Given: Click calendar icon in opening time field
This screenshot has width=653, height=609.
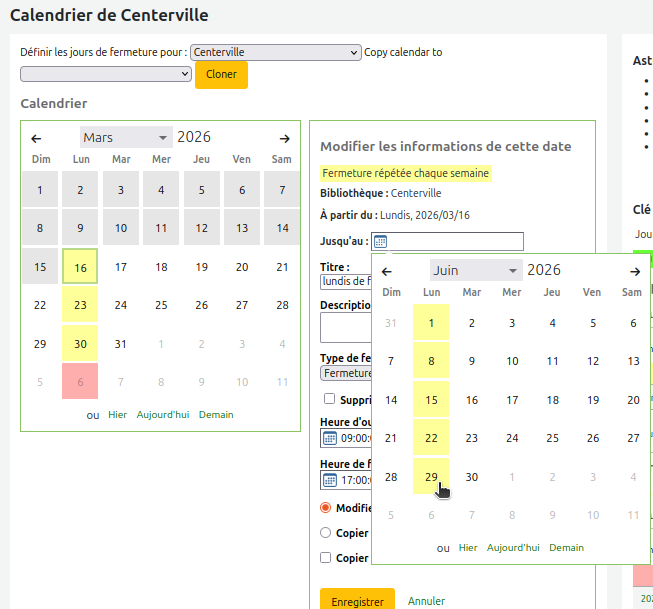Looking at the screenshot, I should 330,438.
